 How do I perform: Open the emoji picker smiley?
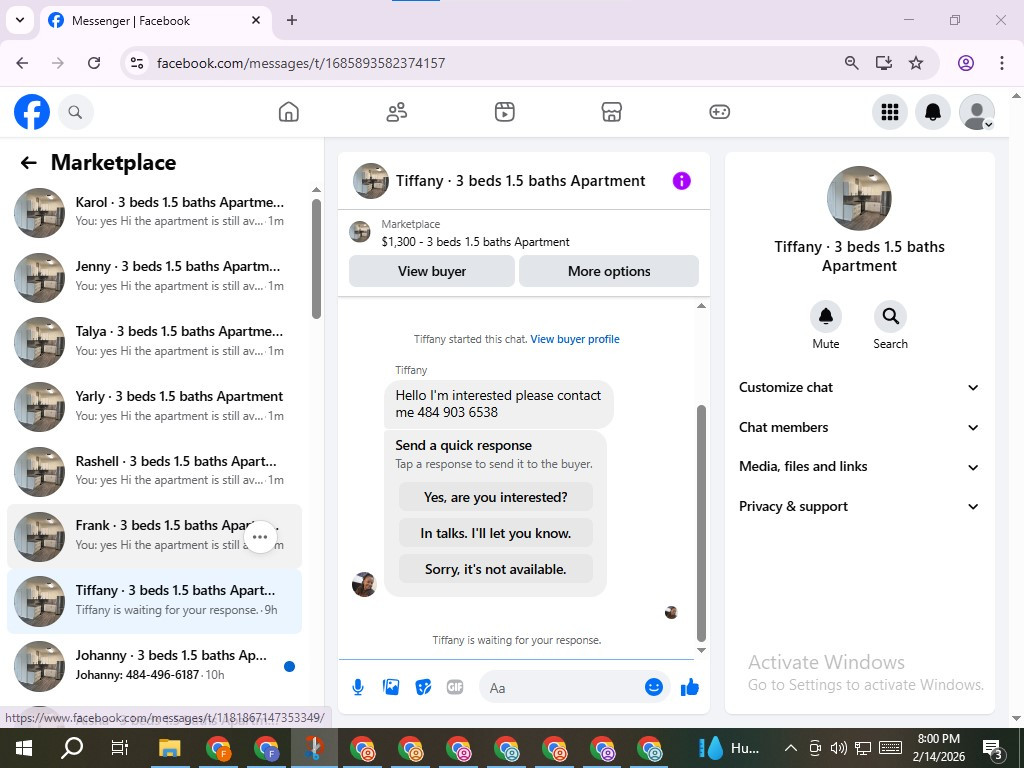(x=654, y=687)
